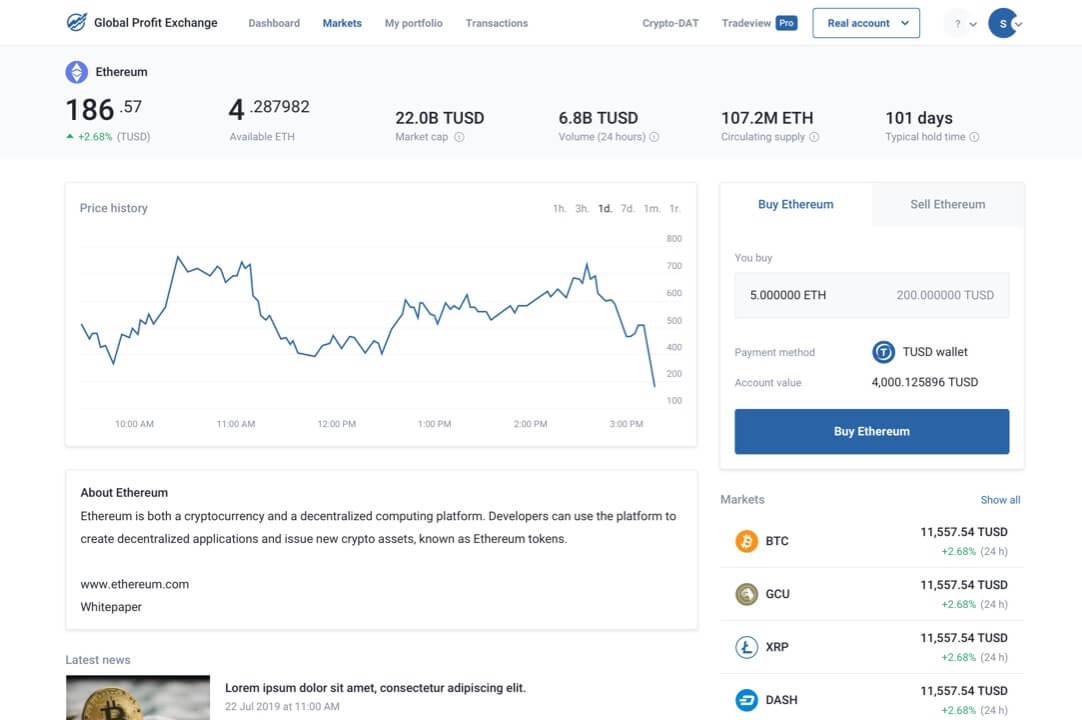Click the 22 Jul 2019 news date

tap(282, 706)
